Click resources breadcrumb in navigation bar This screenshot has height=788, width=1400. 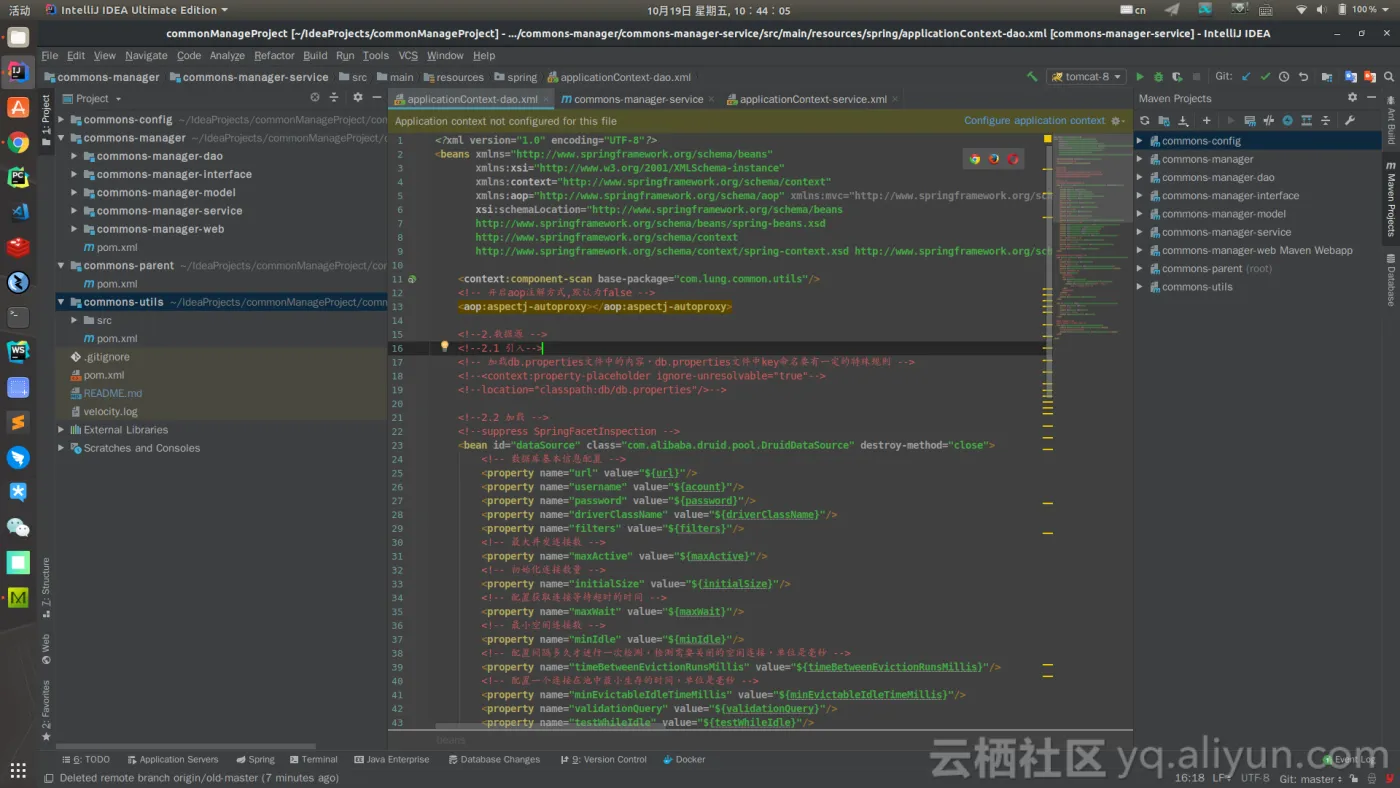coord(454,77)
